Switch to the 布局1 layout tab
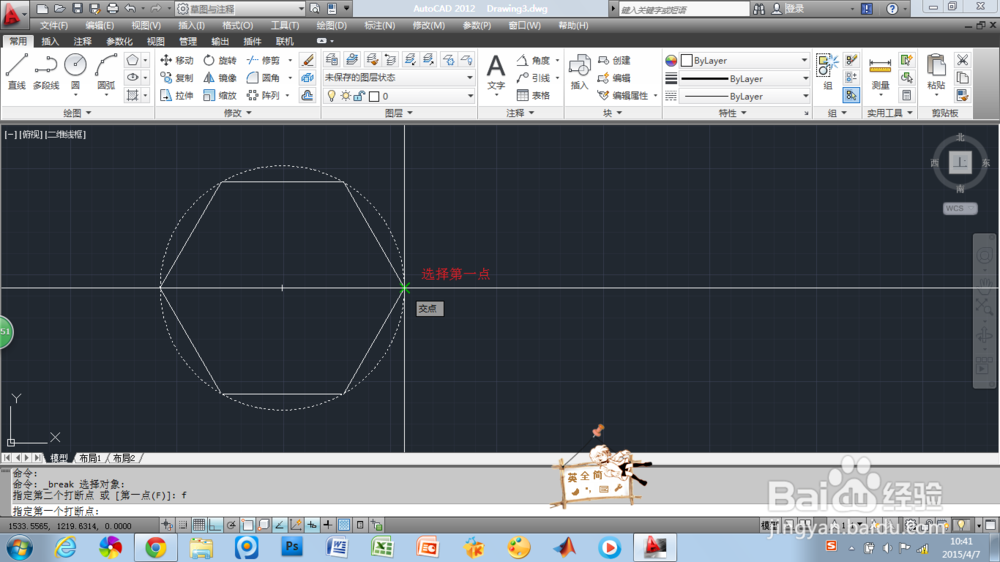The image size is (1000, 562). pyautogui.click(x=90, y=458)
